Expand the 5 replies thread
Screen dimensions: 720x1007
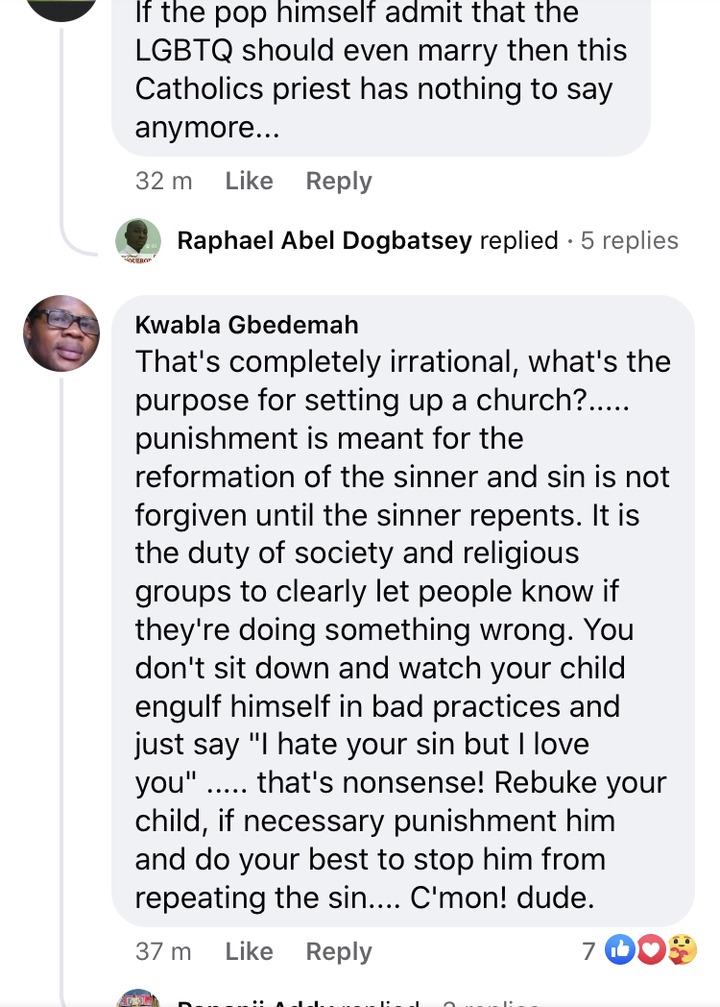(x=629, y=241)
